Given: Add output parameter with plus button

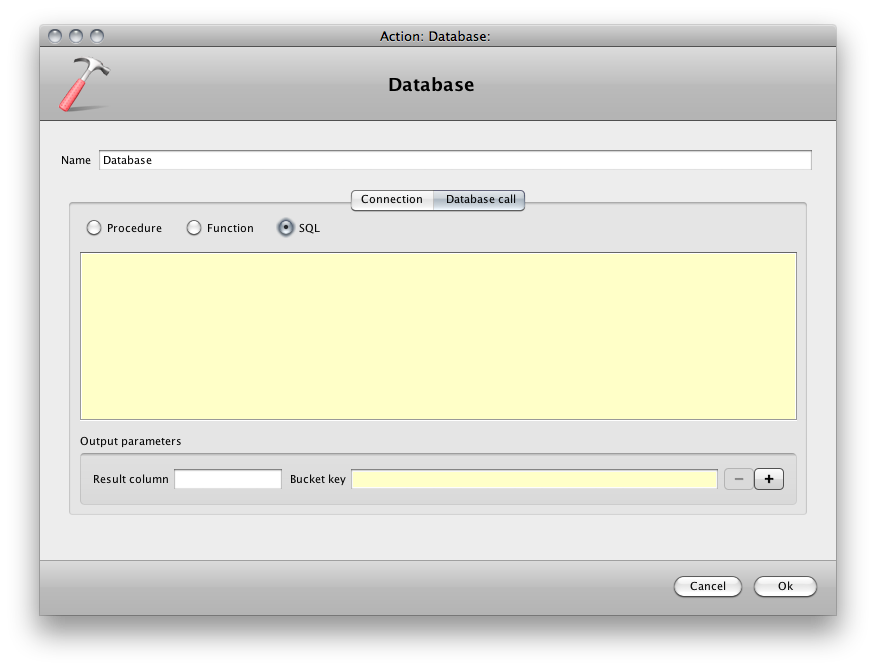Looking at the screenshot, I should coord(769,479).
